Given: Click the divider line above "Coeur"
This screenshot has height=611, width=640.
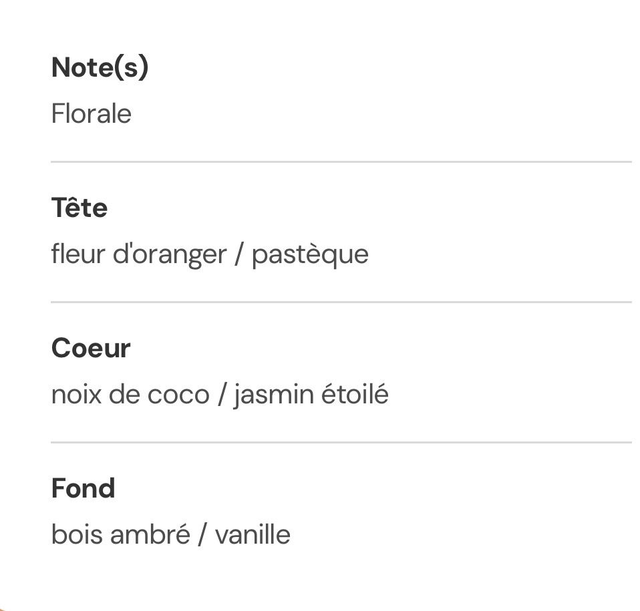Looking at the screenshot, I should click(340, 301).
